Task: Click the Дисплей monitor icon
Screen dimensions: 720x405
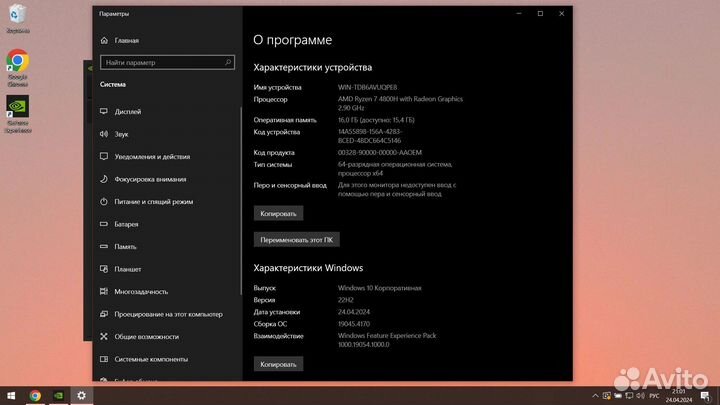Action: click(104, 111)
